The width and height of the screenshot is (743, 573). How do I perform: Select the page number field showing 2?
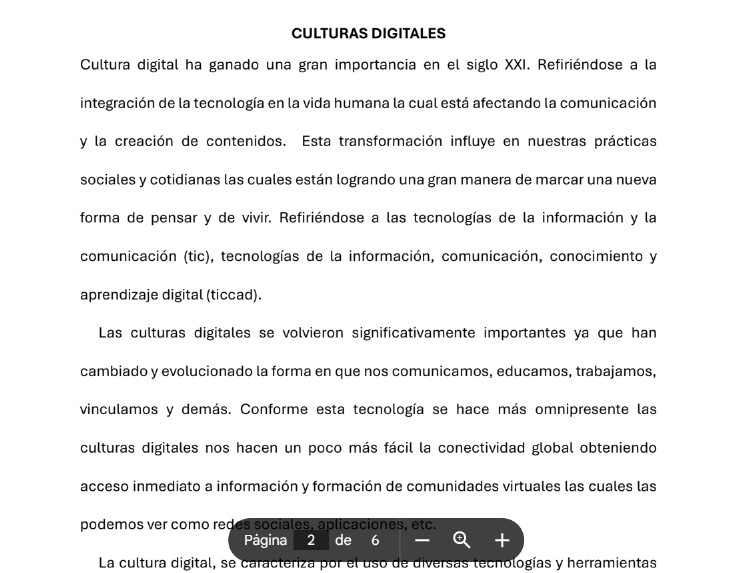pyautogui.click(x=311, y=540)
